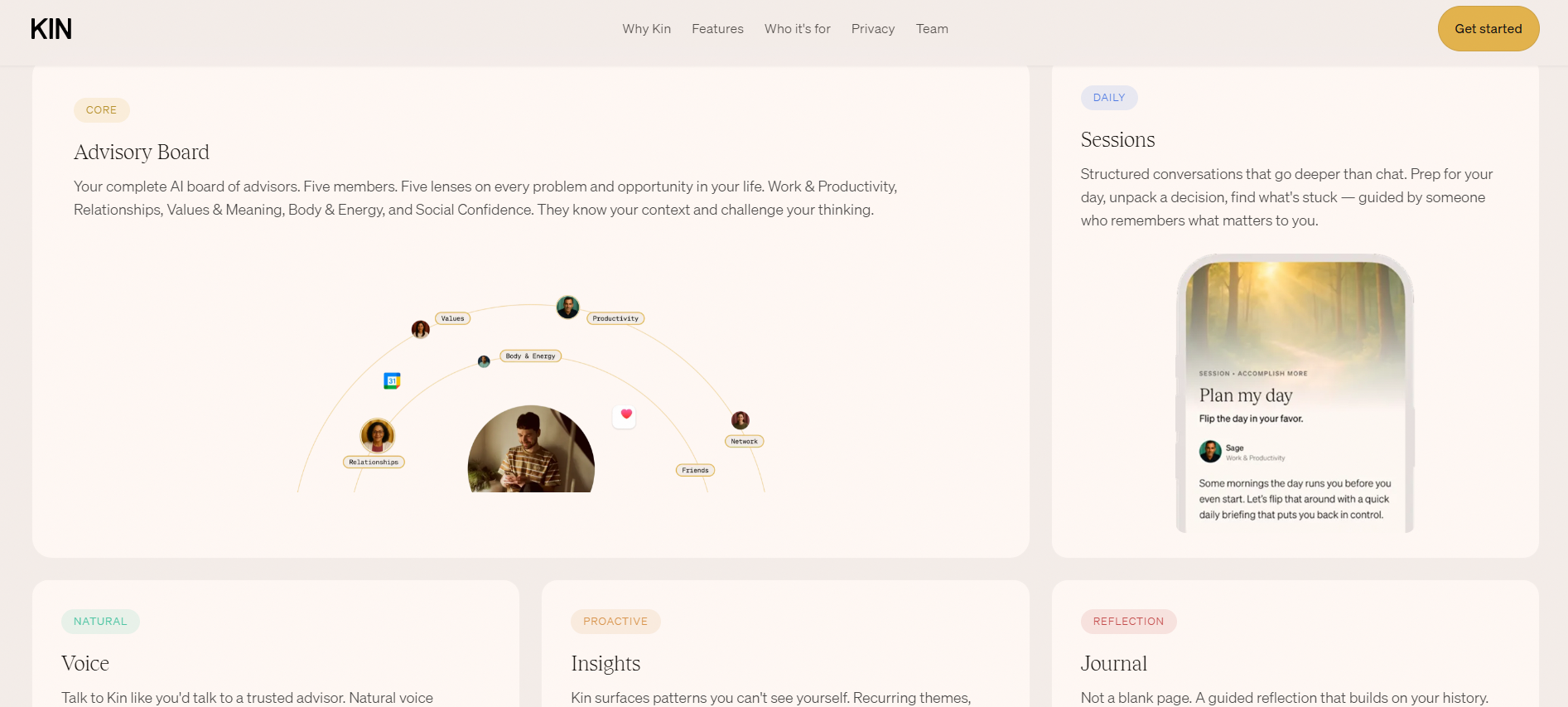Image resolution: width=1568 pixels, height=707 pixels.
Task: Click the Get started button
Action: [x=1488, y=29]
